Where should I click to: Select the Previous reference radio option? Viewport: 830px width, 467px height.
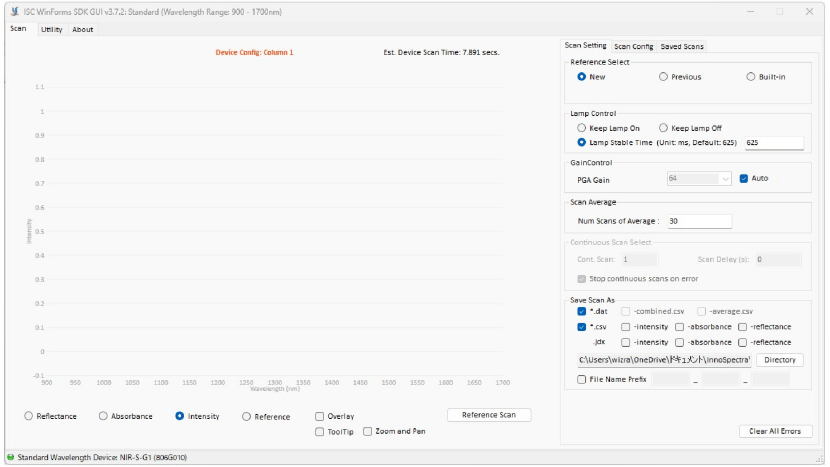(663, 77)
